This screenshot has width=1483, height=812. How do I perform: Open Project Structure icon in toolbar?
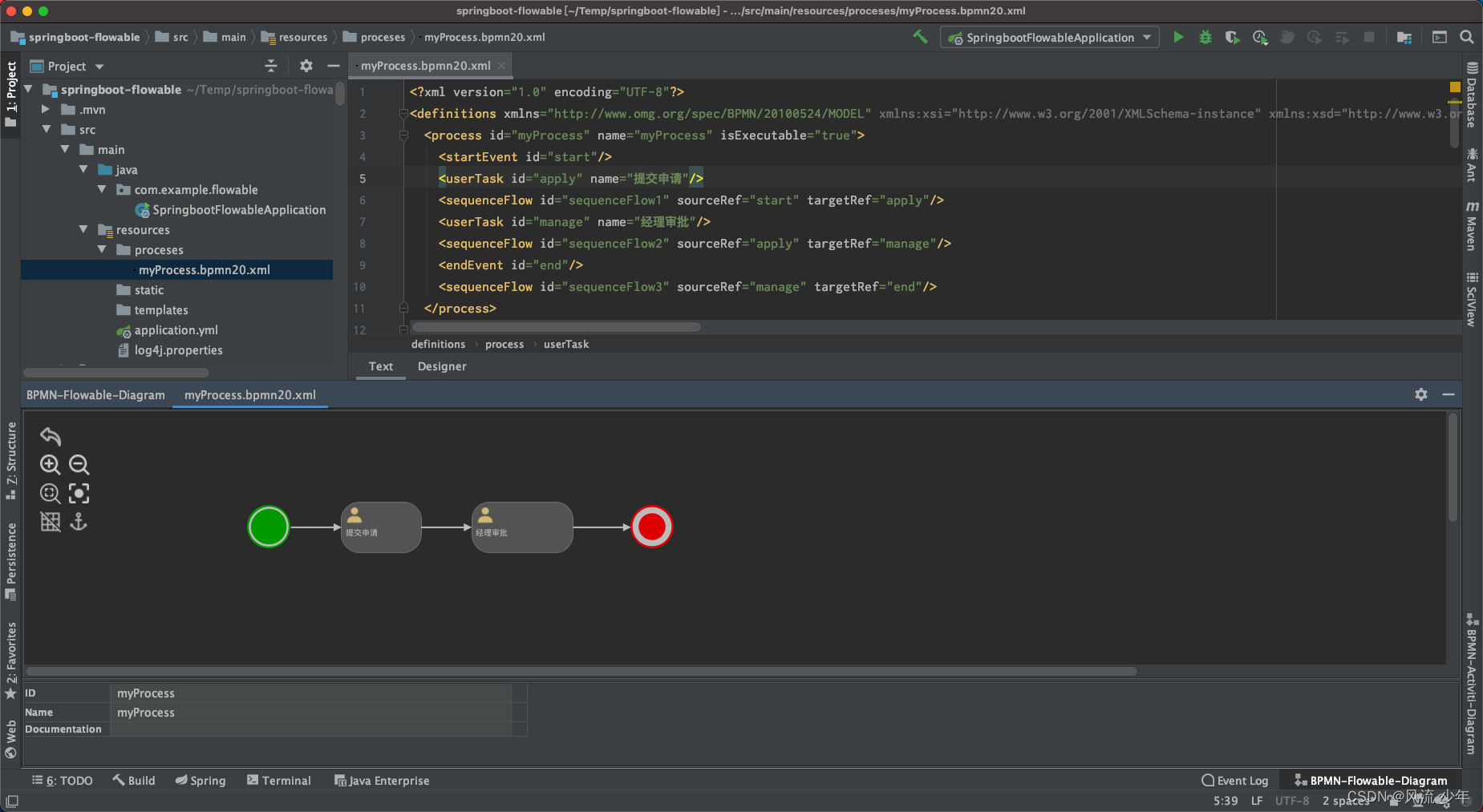click(1404, 37)
